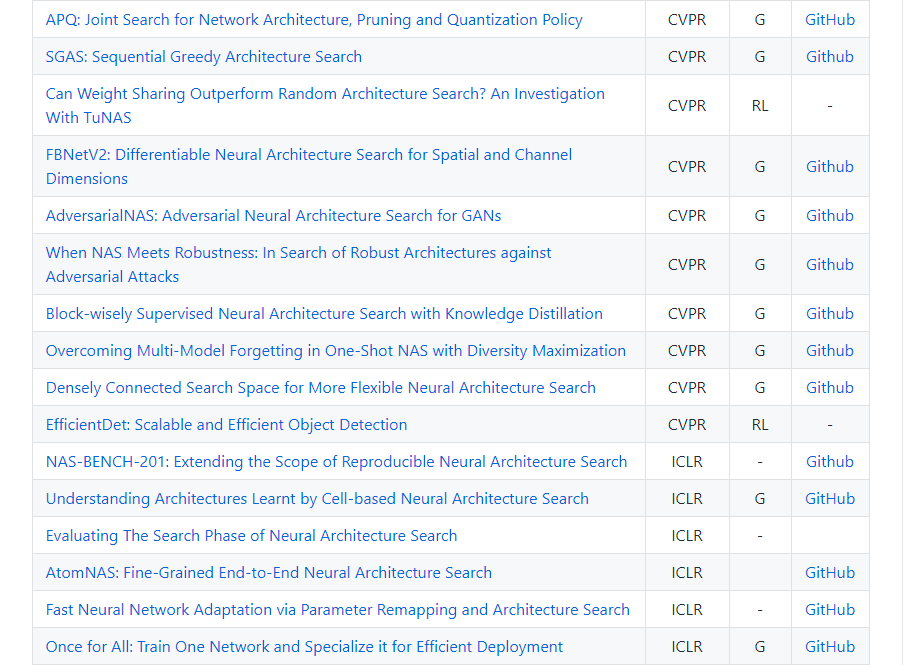Open SGAS Sequential Greedy Architecture Search paper
Viewport: 903px width, 665px height.
204,57
